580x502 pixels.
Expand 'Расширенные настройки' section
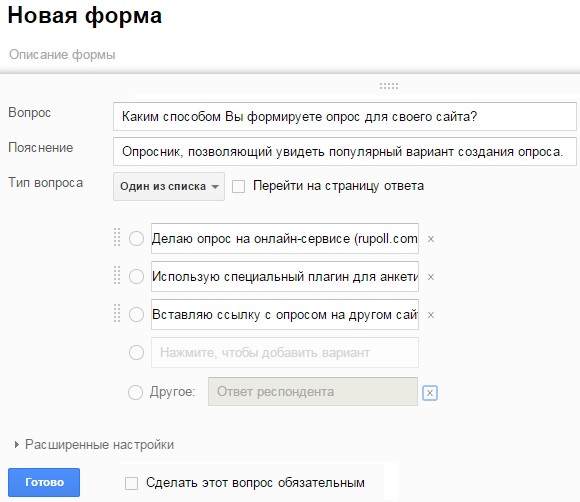pyautogui.click(x=94, y=444)
